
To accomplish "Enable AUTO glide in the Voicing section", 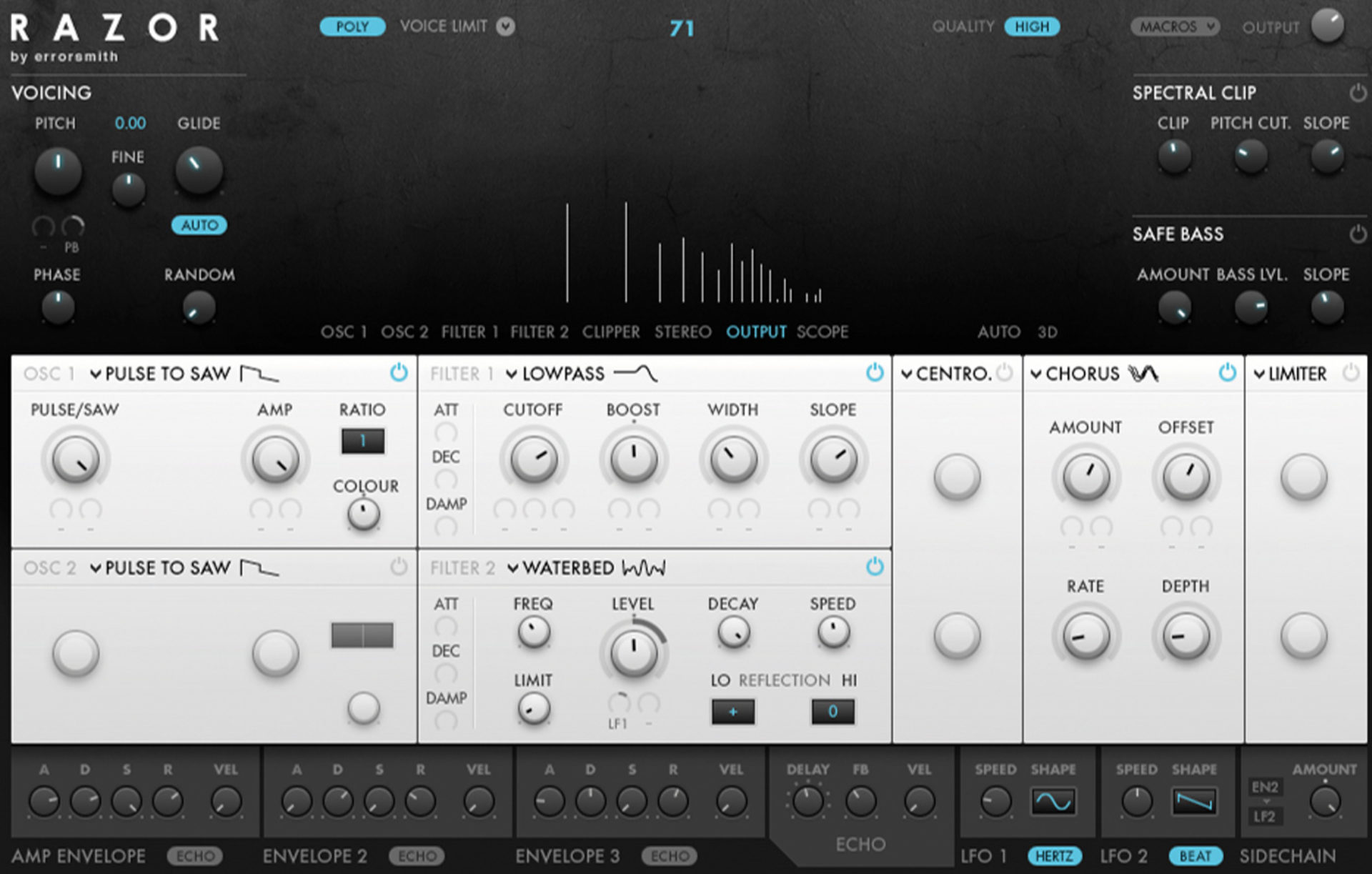I will [x=199, y=226].
